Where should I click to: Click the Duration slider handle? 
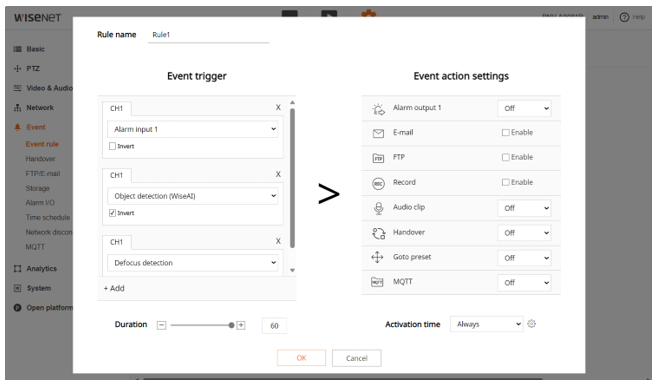pos(231,325)
